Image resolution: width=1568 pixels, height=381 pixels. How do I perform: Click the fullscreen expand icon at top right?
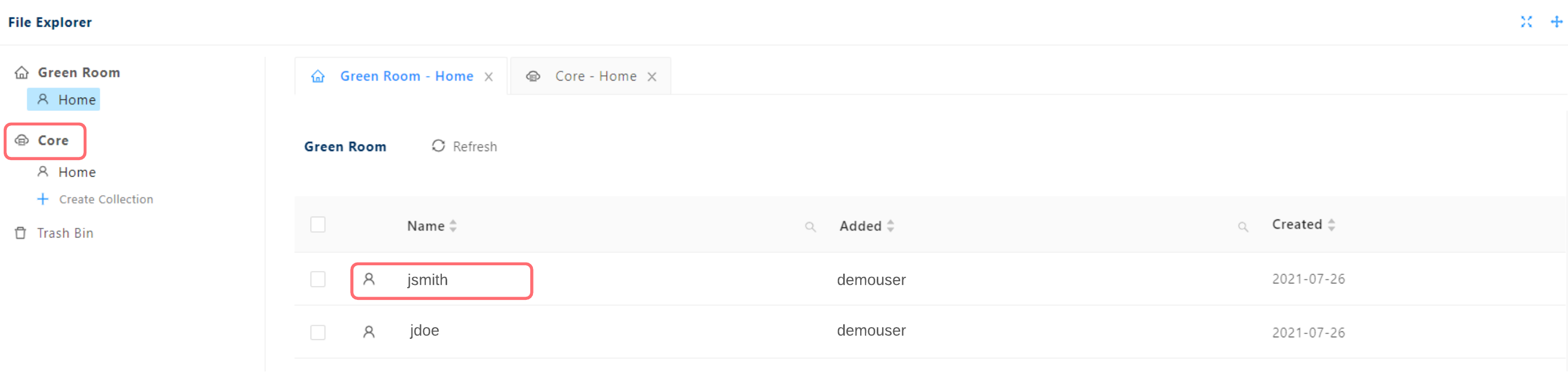click(1526, 22)
